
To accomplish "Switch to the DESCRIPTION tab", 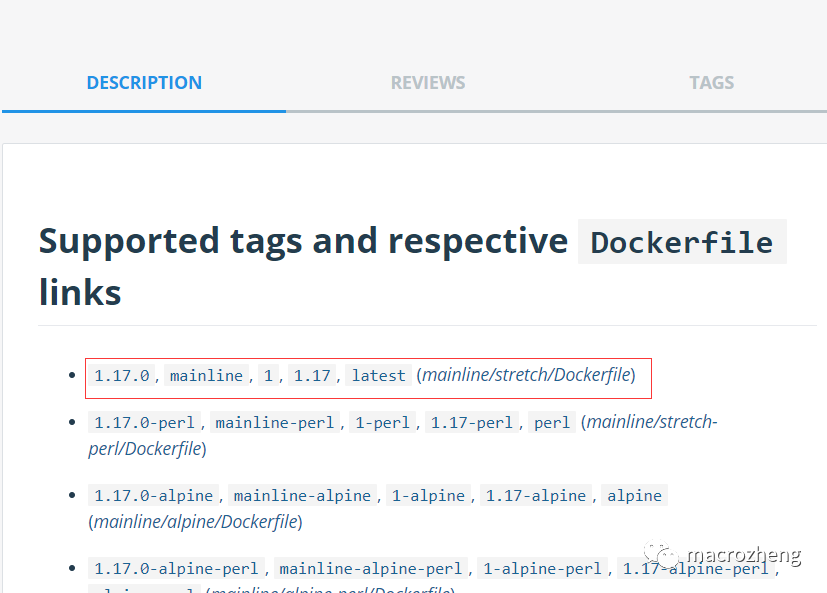I will [x=144, y=83].
